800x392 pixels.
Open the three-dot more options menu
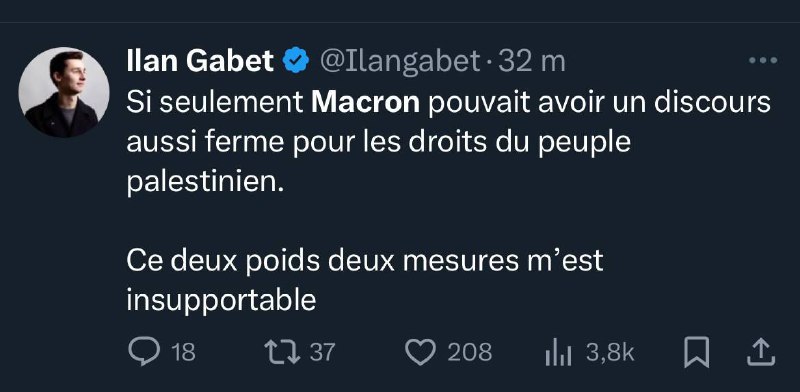pos(763,60)
